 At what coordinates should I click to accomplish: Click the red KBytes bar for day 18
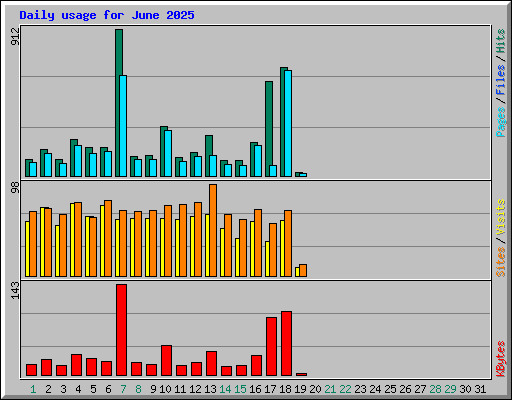pyautogui.click(x=286, y=343)
